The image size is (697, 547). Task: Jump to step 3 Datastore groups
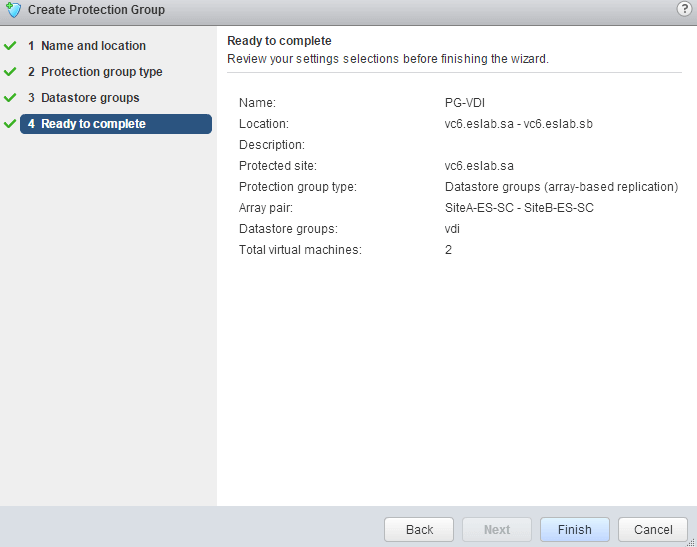[x=90, y=98]
